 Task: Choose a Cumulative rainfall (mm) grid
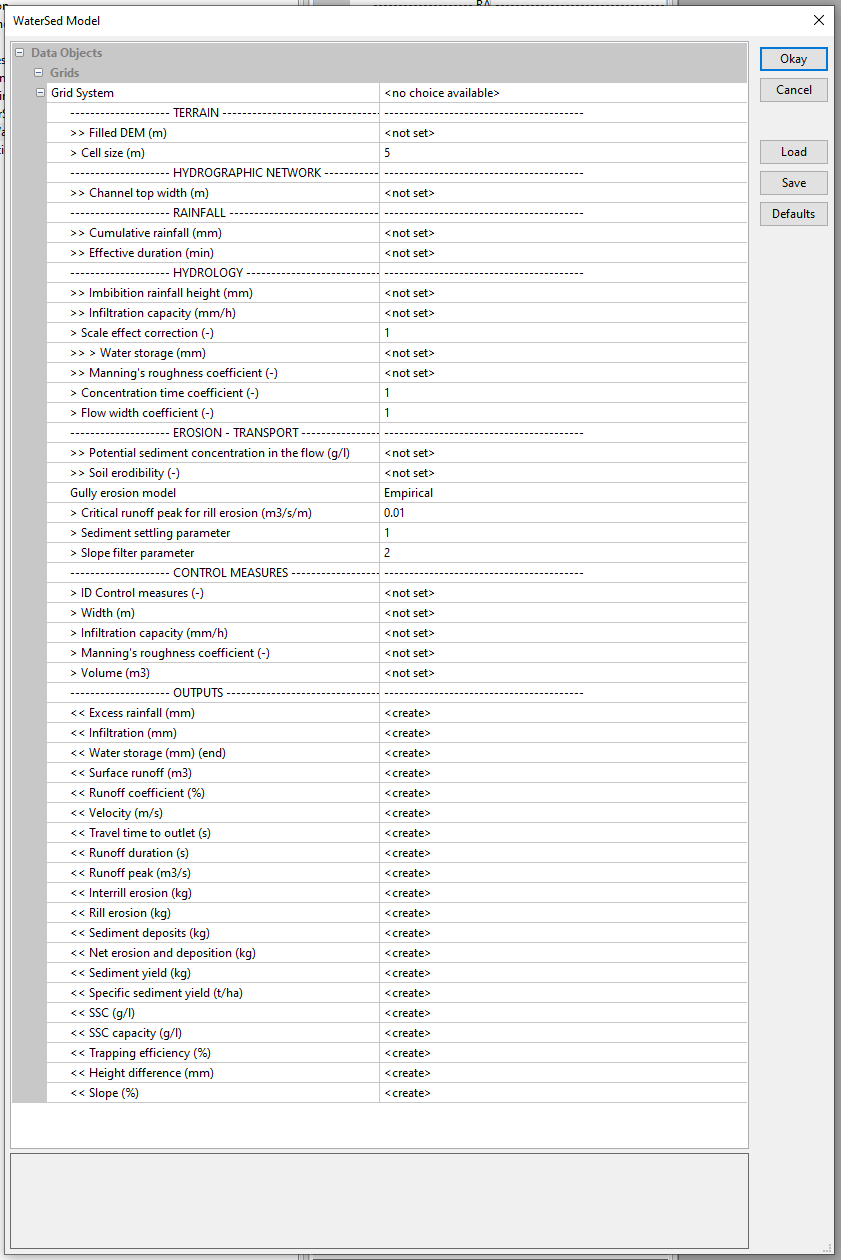pyautogui.click(x=562, y=233)
